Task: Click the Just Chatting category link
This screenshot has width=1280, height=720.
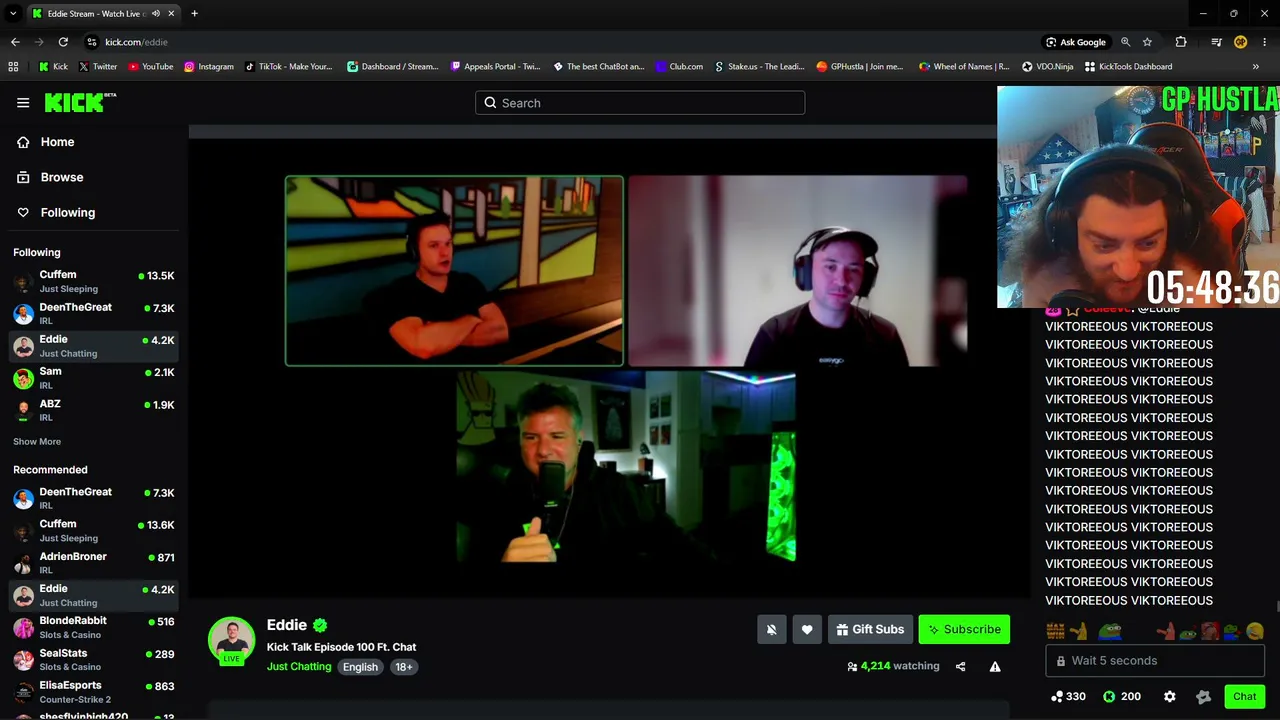Action: tap(299, 667)
